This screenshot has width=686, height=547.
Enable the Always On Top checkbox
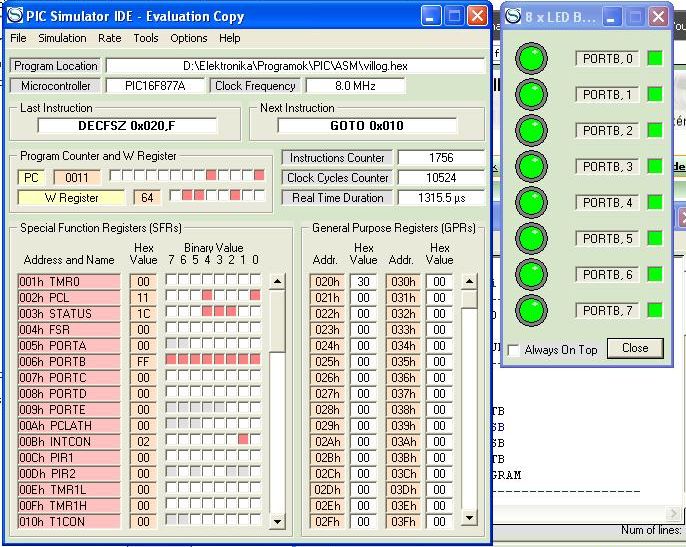pyautogui.click(x=514, y=350)
